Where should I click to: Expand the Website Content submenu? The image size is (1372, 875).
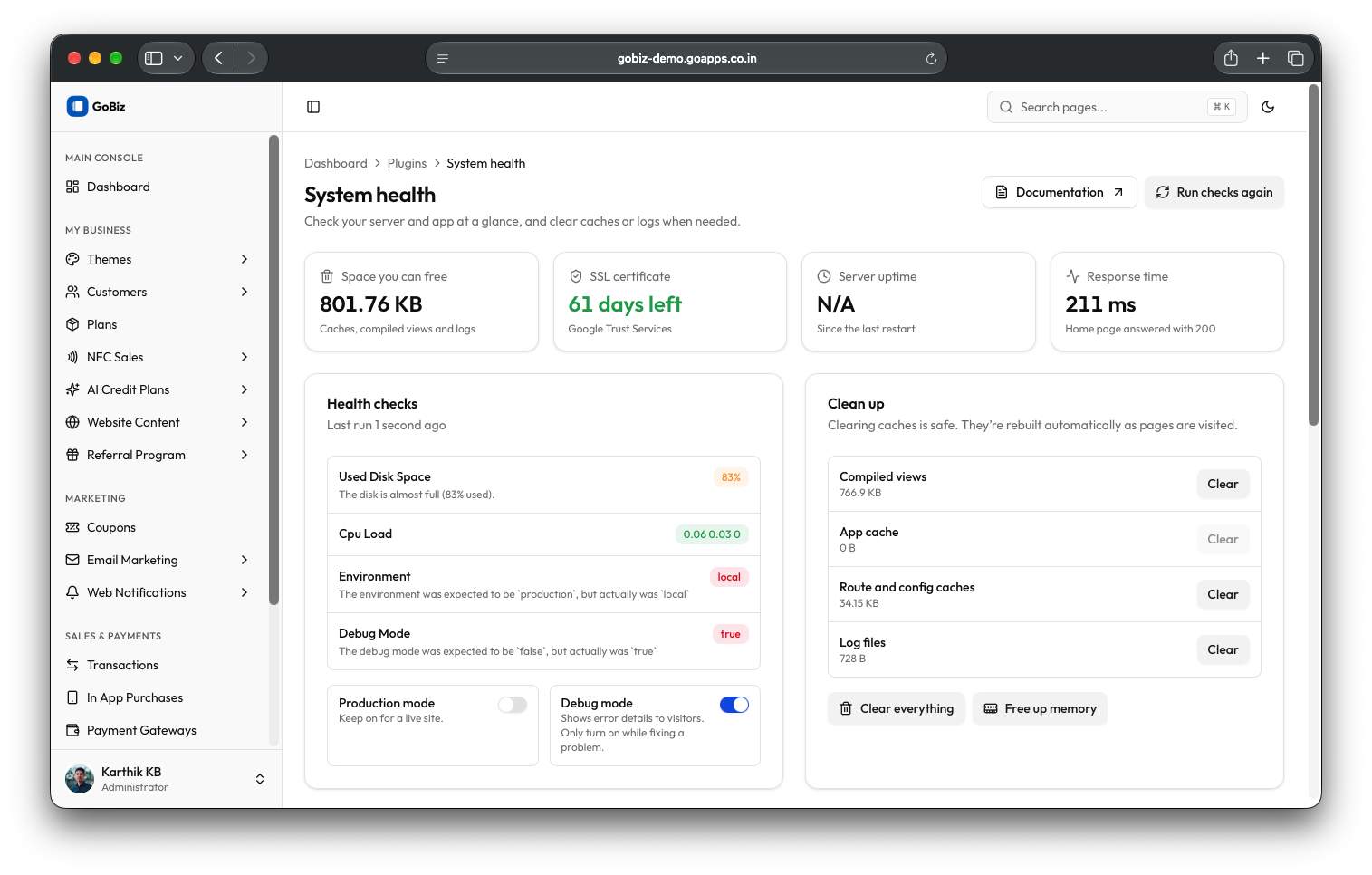(x=245, y=422)
